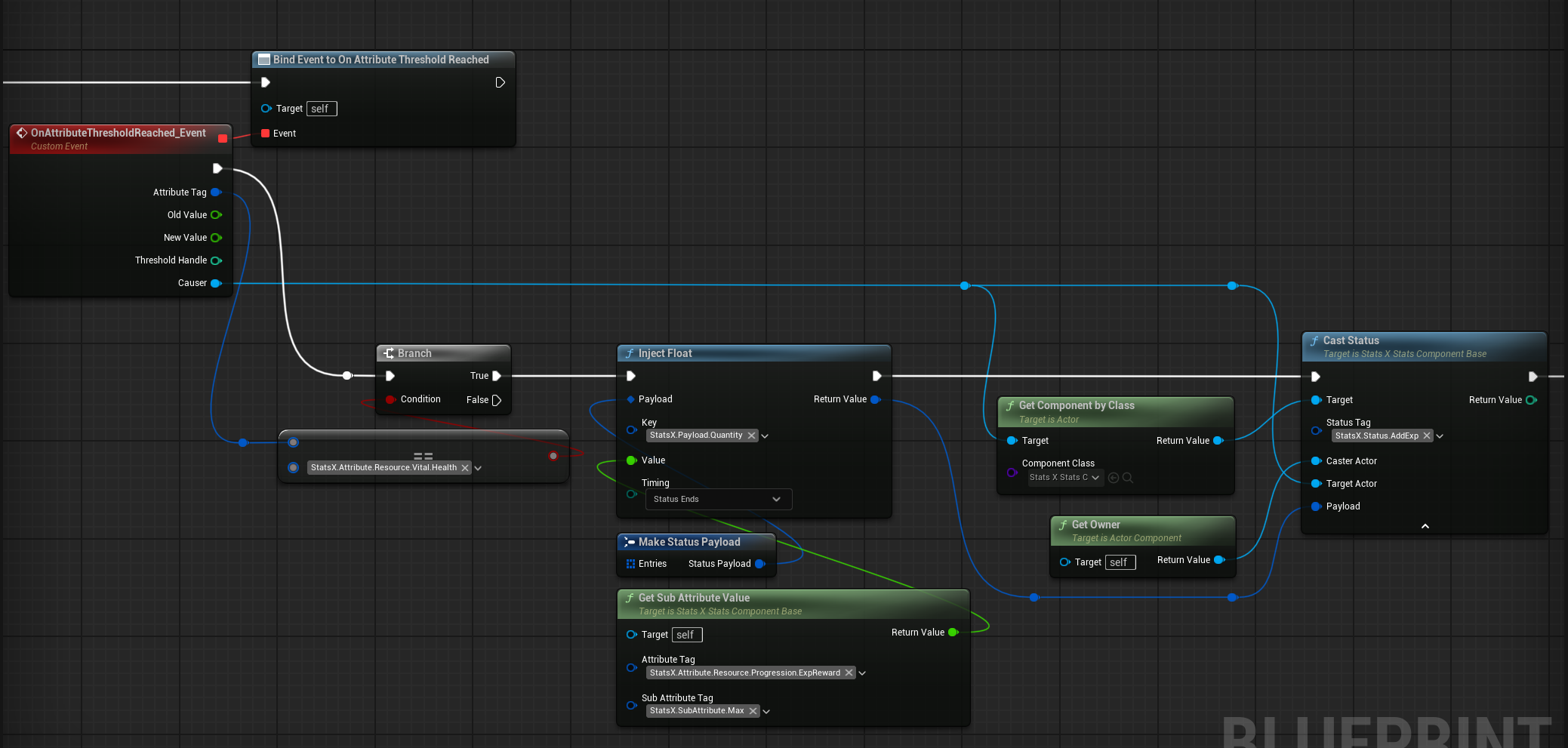The height and width of the screenshot is (748, 1568).
Task: Click the browse magnifier icon beside Component Class
Action: coord(1128,478)
